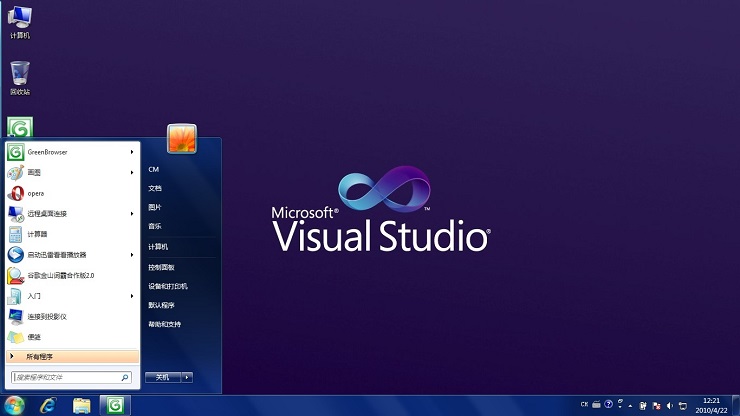Viewport: 740px width, 416px height.
Task: Click the 关机 shutdown button
Action: pyautogui.click(x=163, y=377)
